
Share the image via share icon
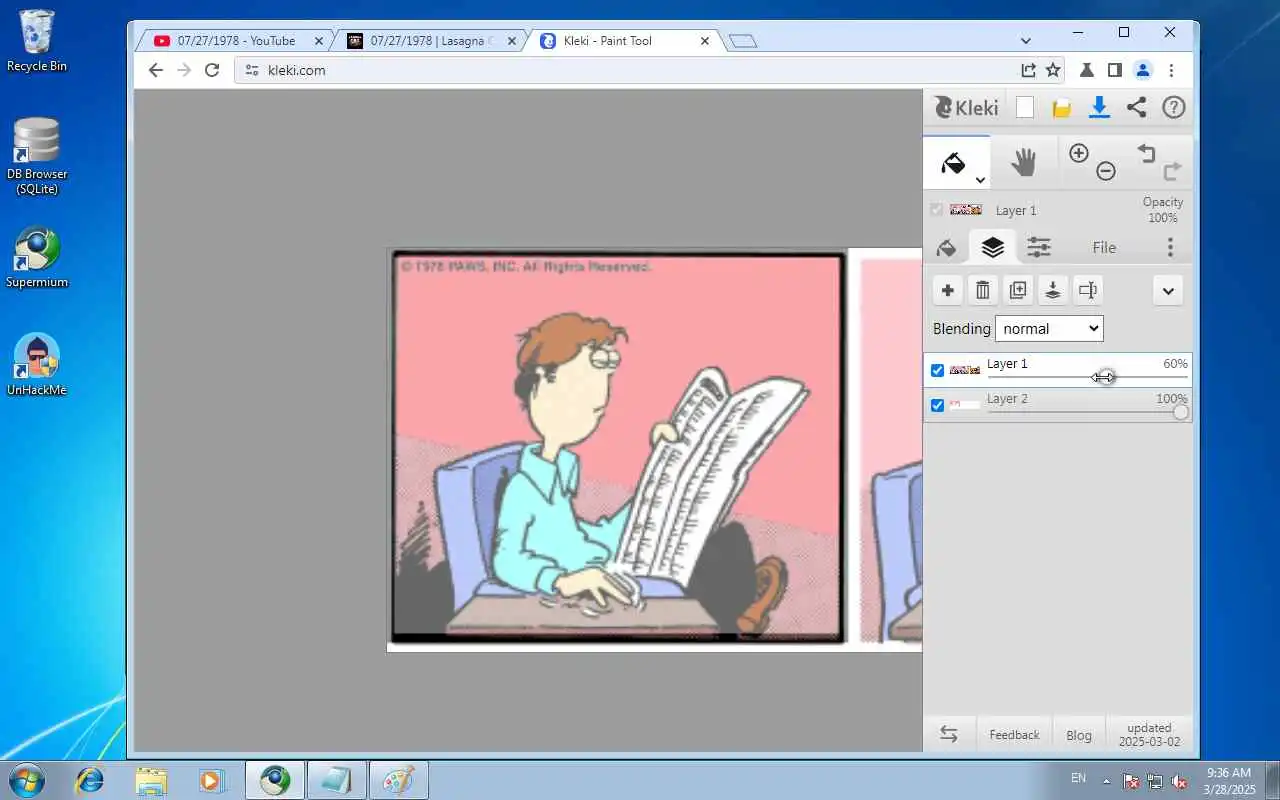click(1136, 107)
